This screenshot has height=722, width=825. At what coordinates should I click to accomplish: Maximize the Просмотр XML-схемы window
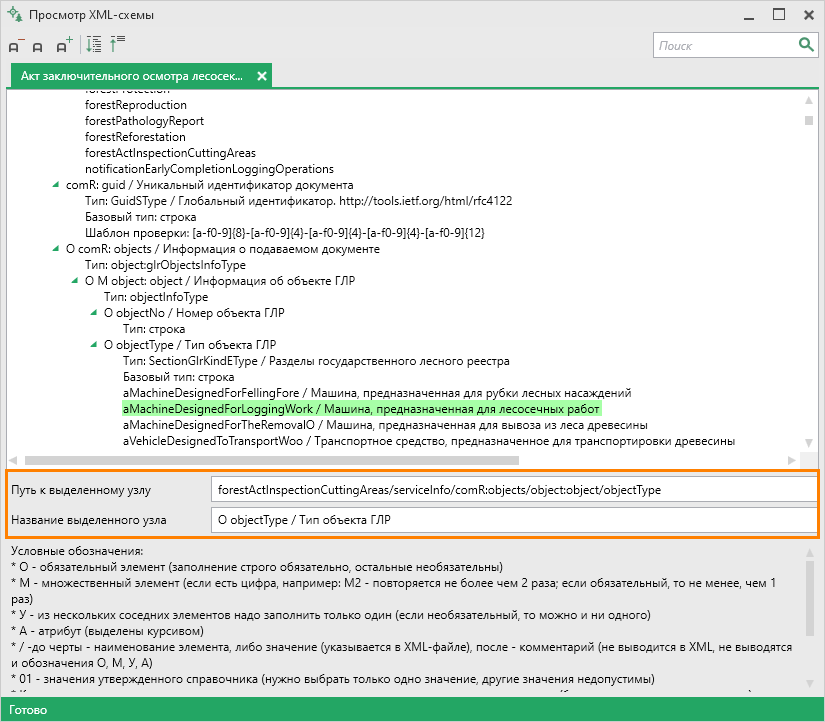779,15
